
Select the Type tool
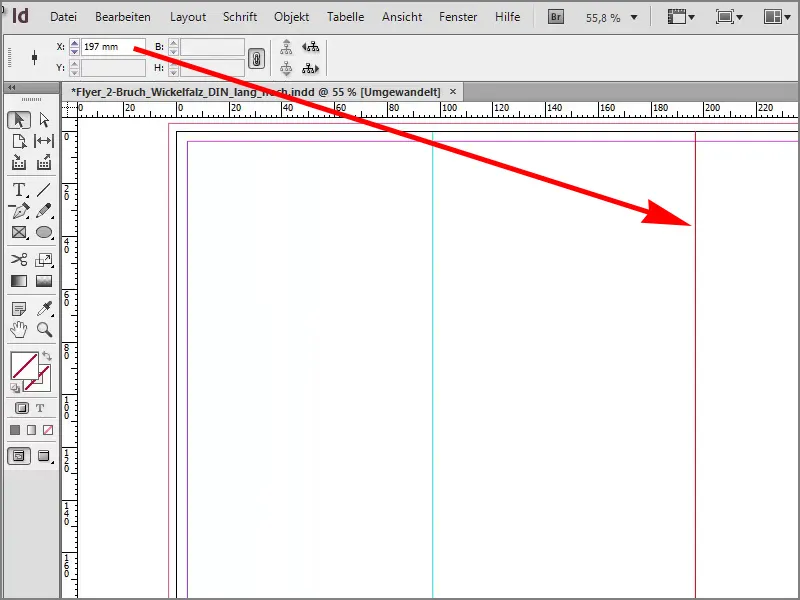point(19,190)
